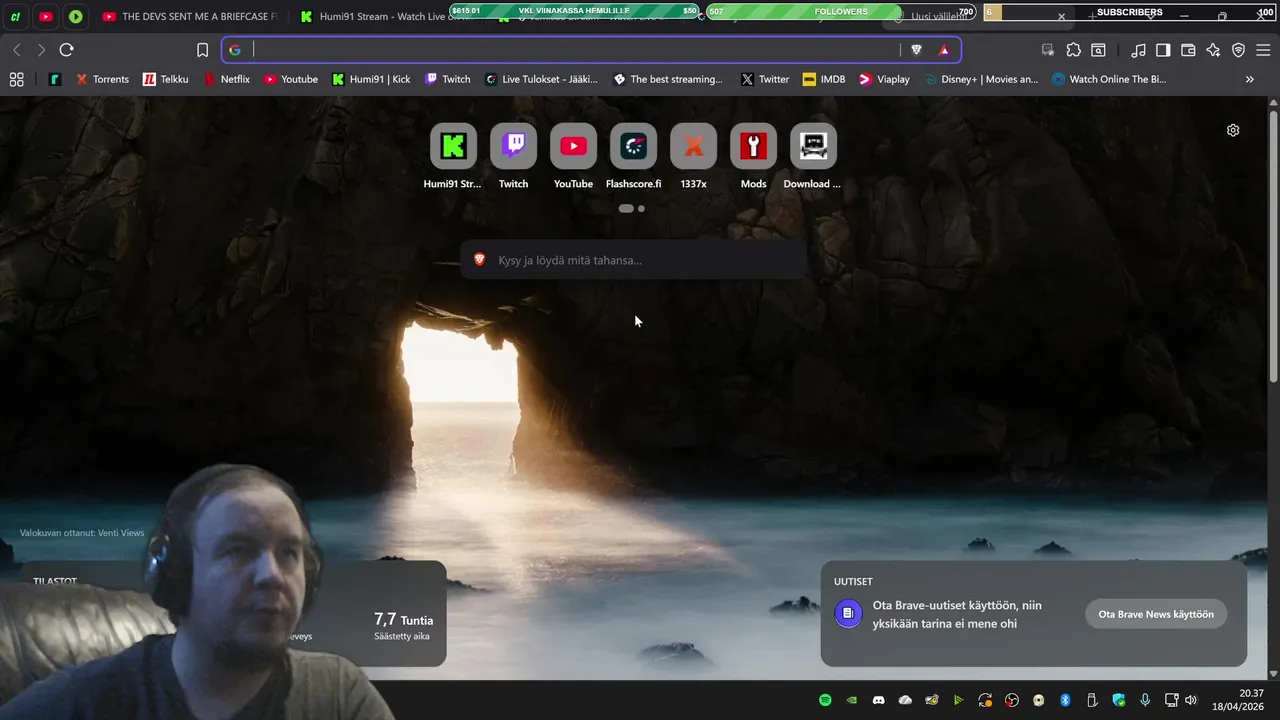
Task: Open Youtube bookmark in bookmarks bar
Action: [290, 79]
